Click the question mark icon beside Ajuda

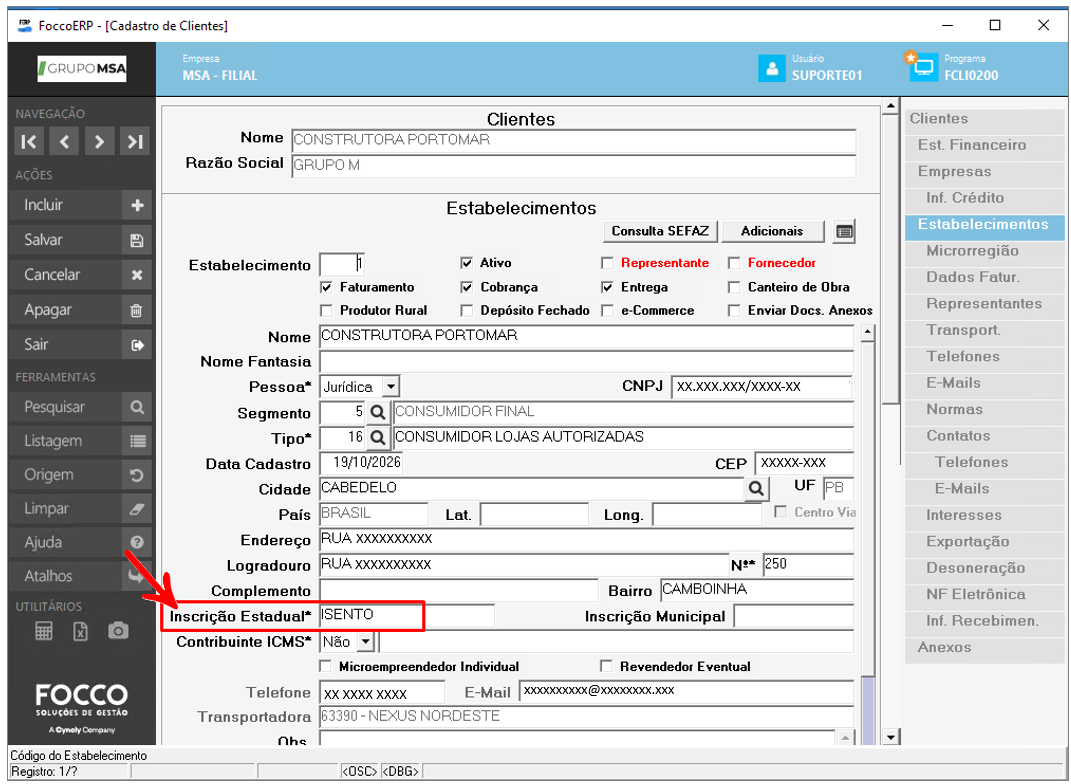click(x=137, y=542)
